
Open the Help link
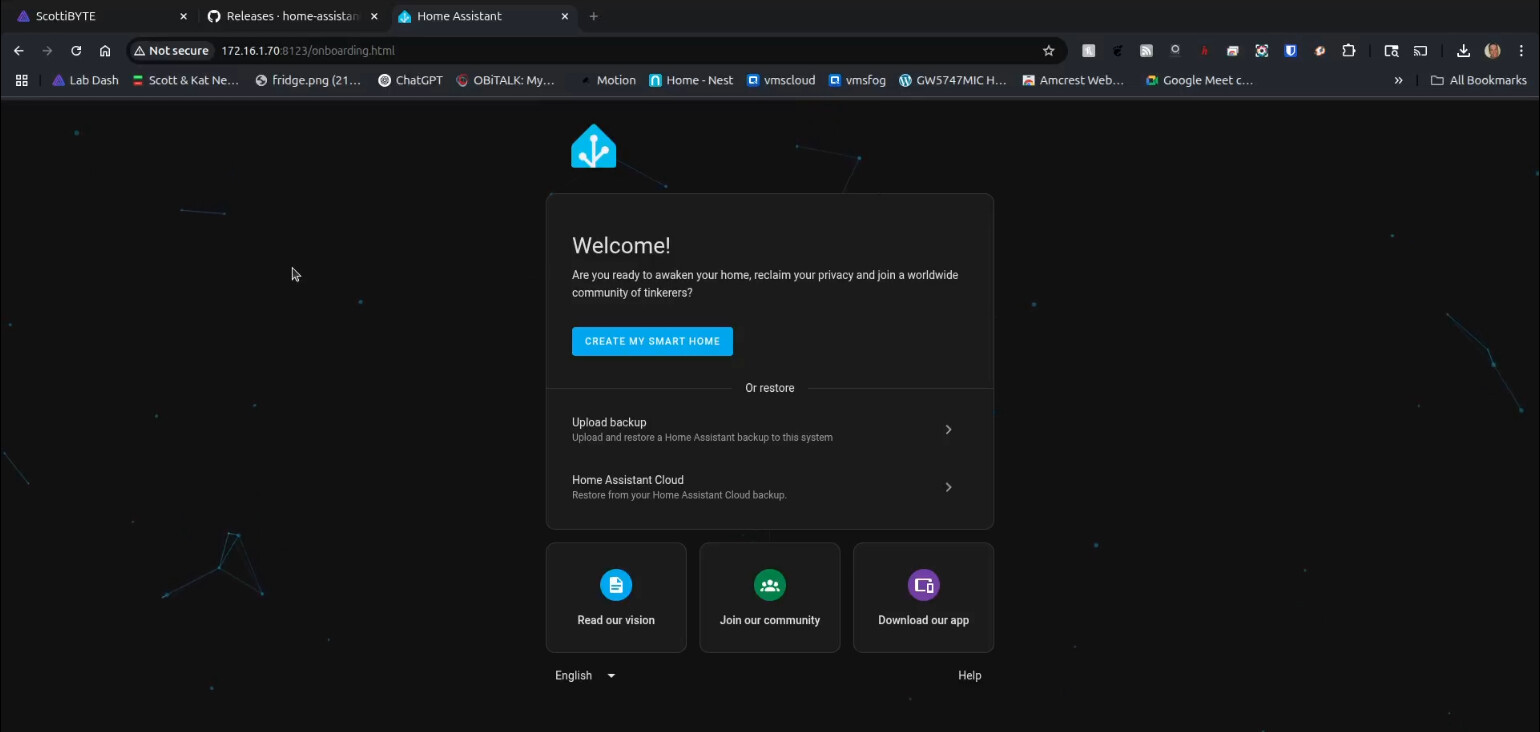pos(969,675)
